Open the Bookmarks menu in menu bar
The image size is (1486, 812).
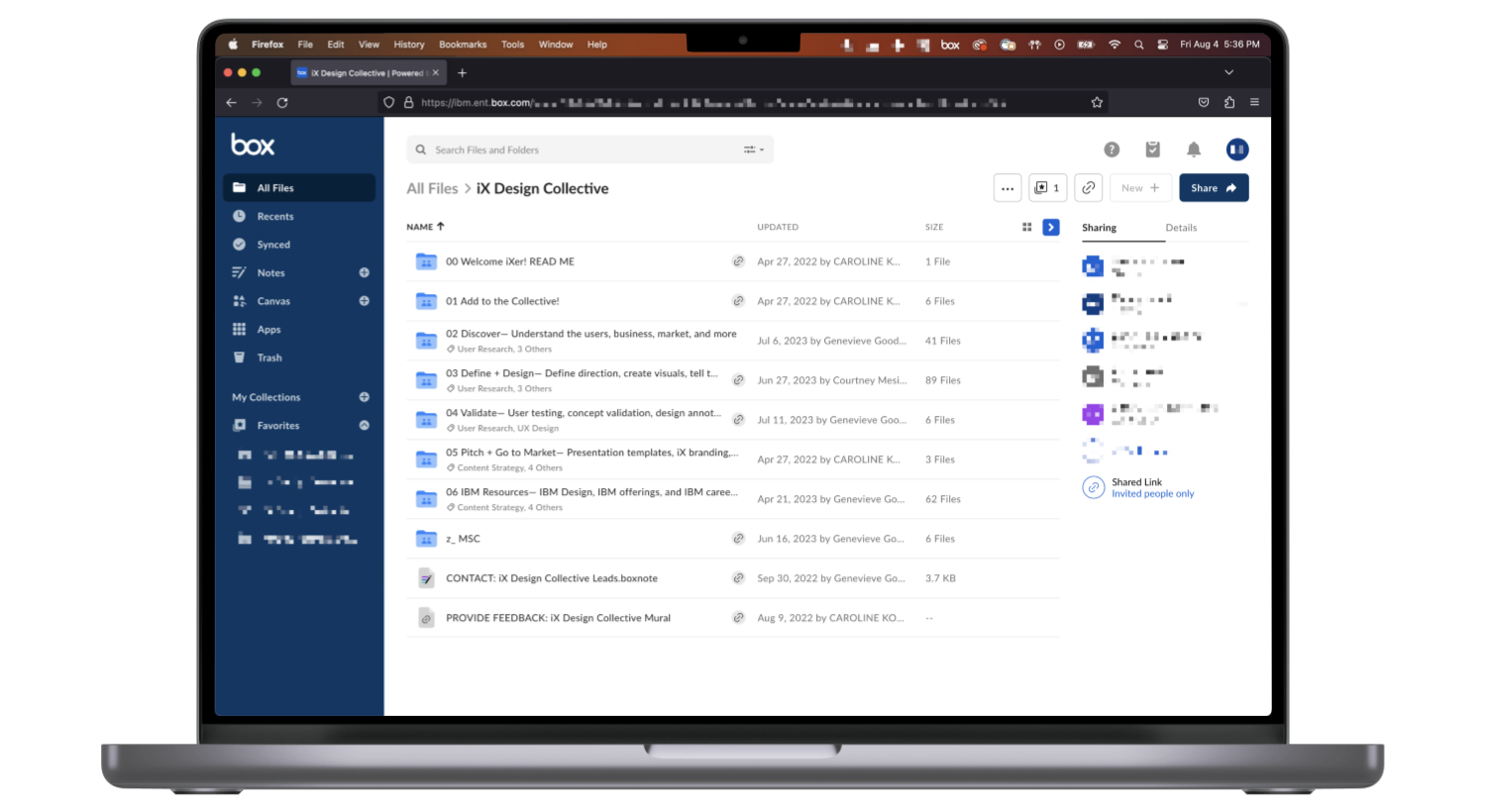[463, 45]
